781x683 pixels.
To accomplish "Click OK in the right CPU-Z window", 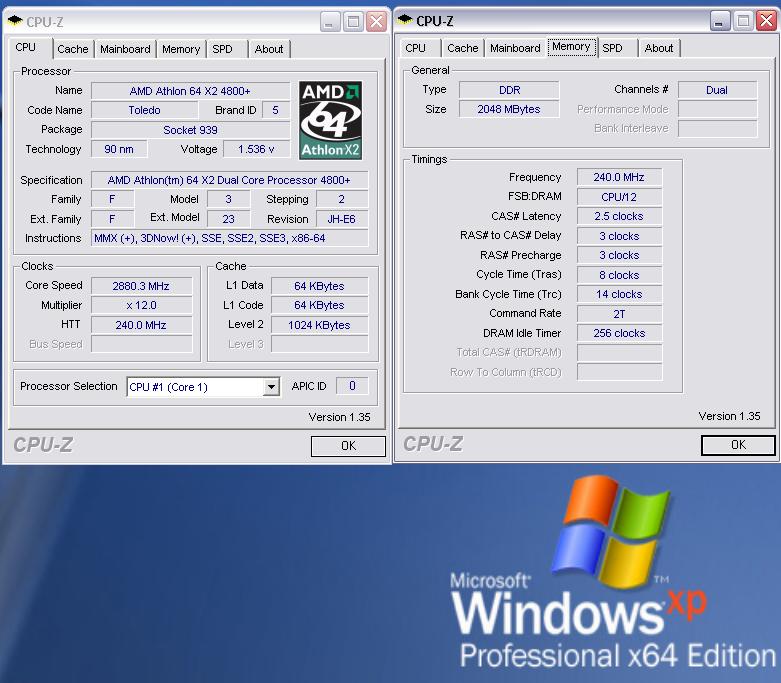I will 738,445.
